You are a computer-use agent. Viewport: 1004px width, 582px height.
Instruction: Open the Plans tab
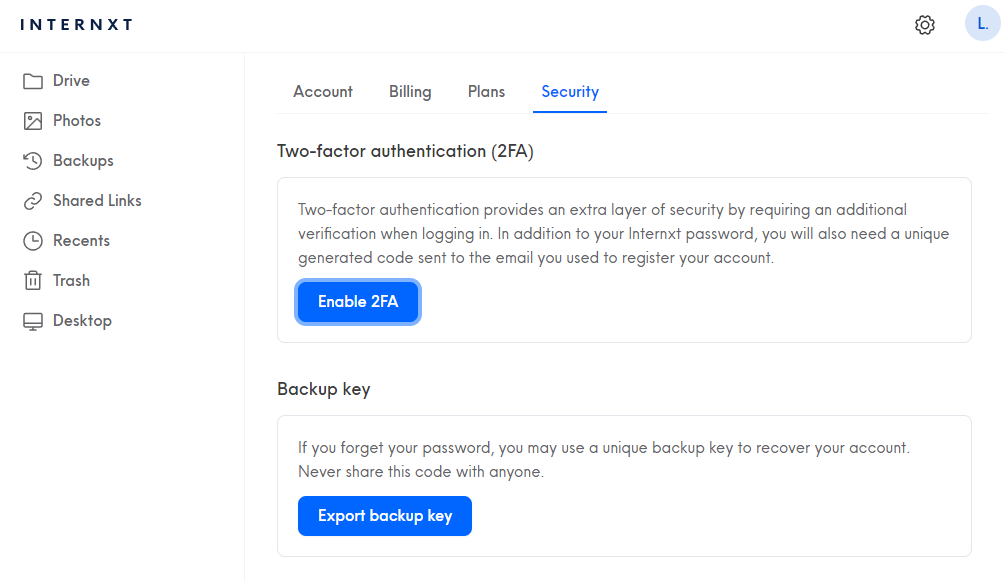(486, 92)
